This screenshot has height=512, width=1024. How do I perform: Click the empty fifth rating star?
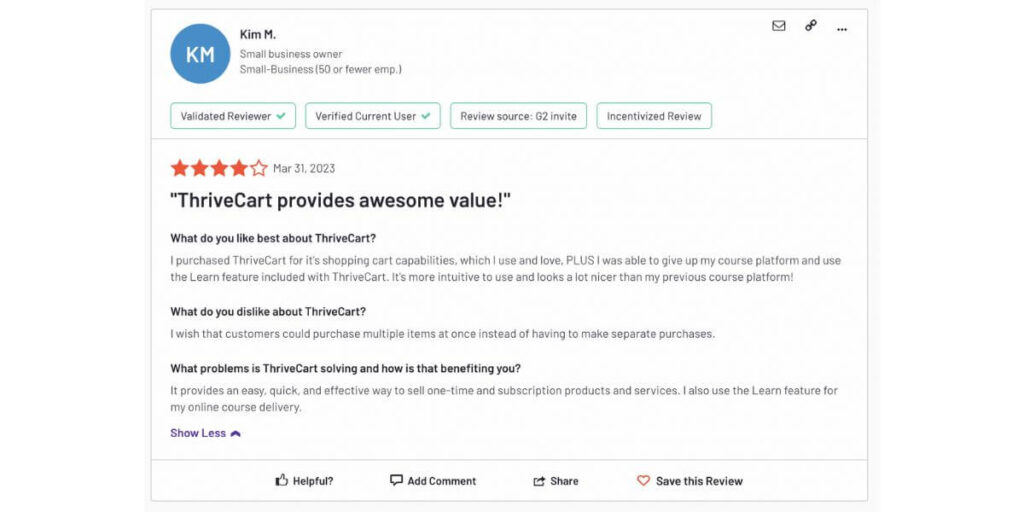click(259, 168)
